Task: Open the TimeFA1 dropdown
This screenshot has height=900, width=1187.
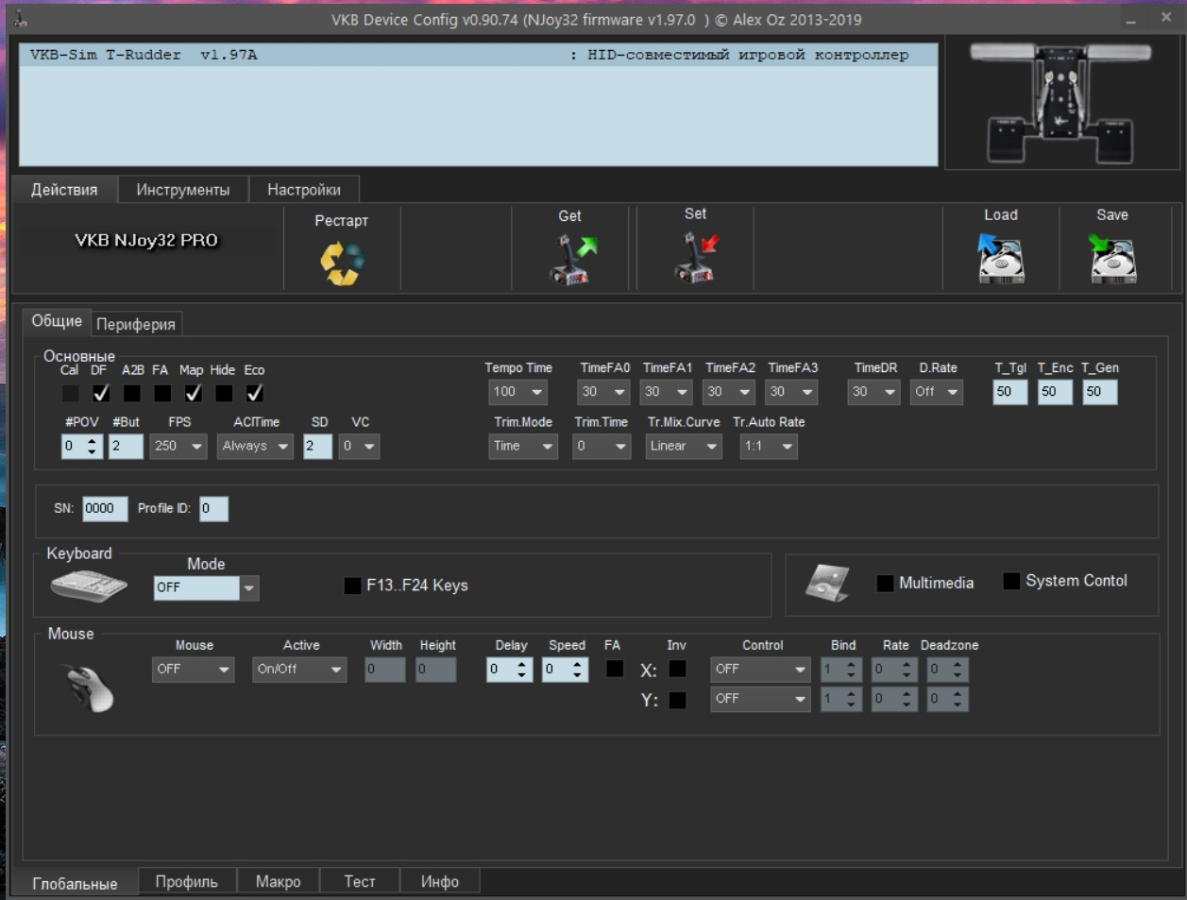Action: (666, 391)
